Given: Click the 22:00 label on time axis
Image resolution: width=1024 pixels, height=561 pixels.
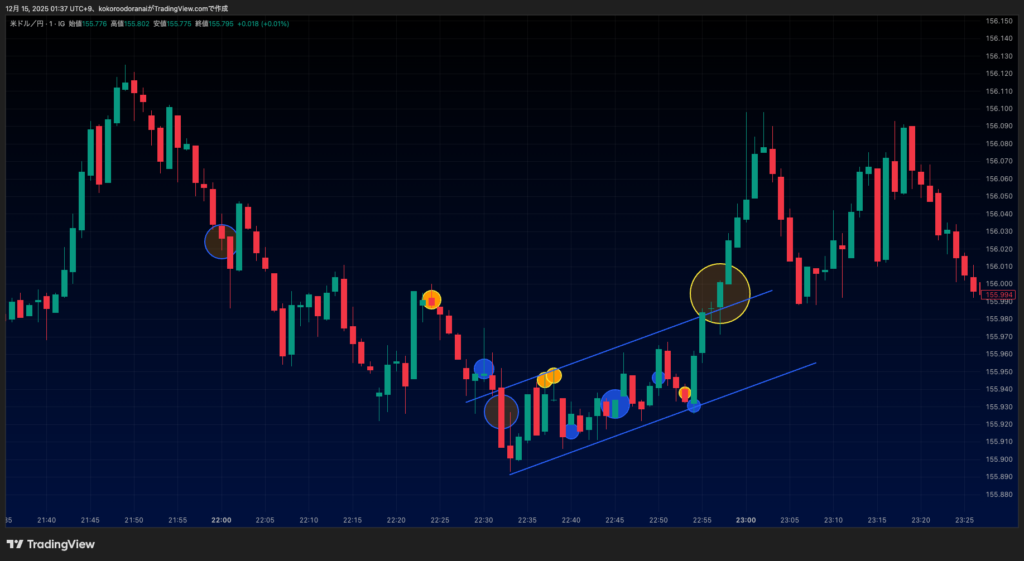Looking at the screenshot, I should tap(222, 520).
